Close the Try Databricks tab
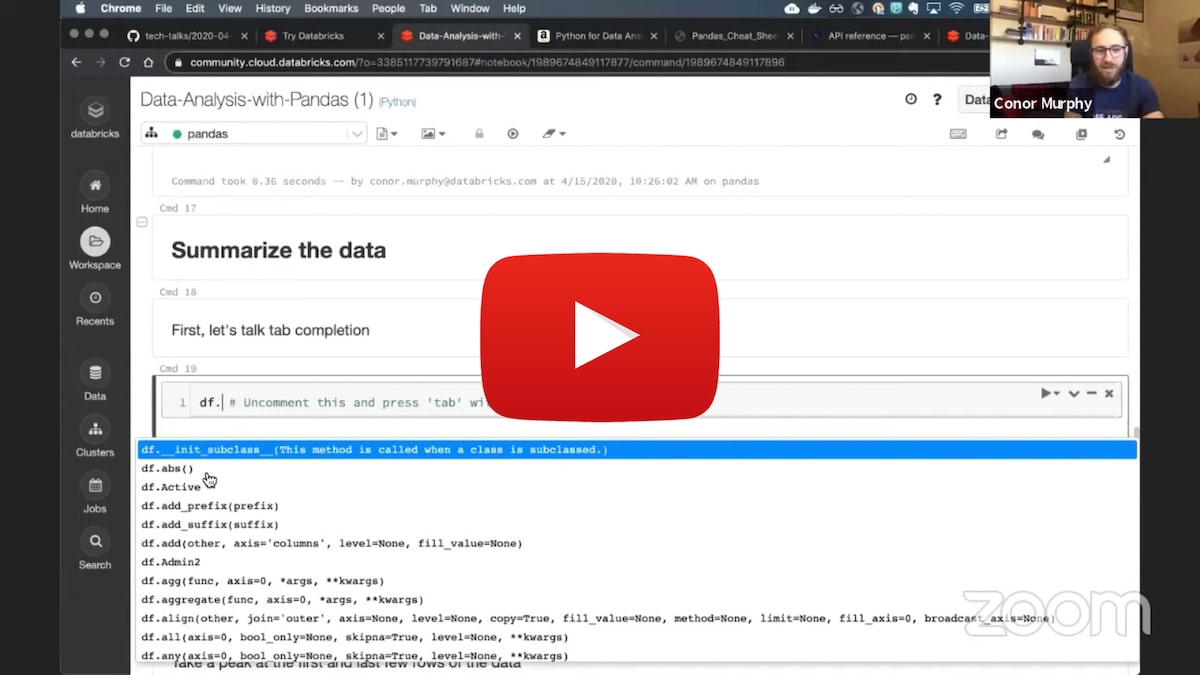Image resolution: width=1200 pixels, height=675 pixels. [x=380, y=36]
